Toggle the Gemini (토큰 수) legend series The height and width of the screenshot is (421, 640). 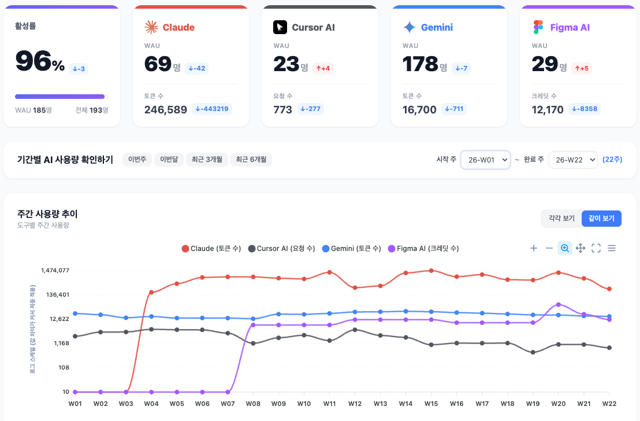point(351,248)
